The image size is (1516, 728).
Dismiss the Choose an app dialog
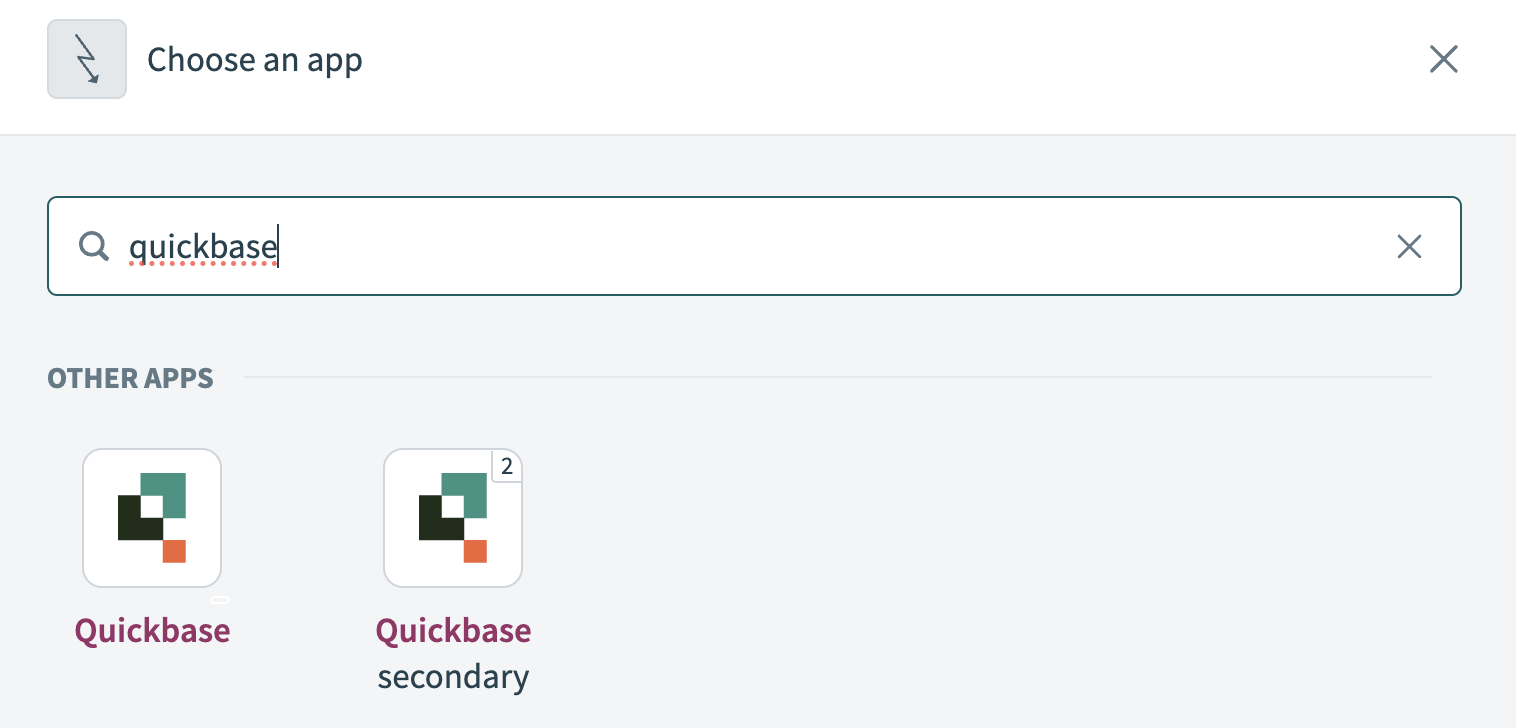[x=1443, y=59]
